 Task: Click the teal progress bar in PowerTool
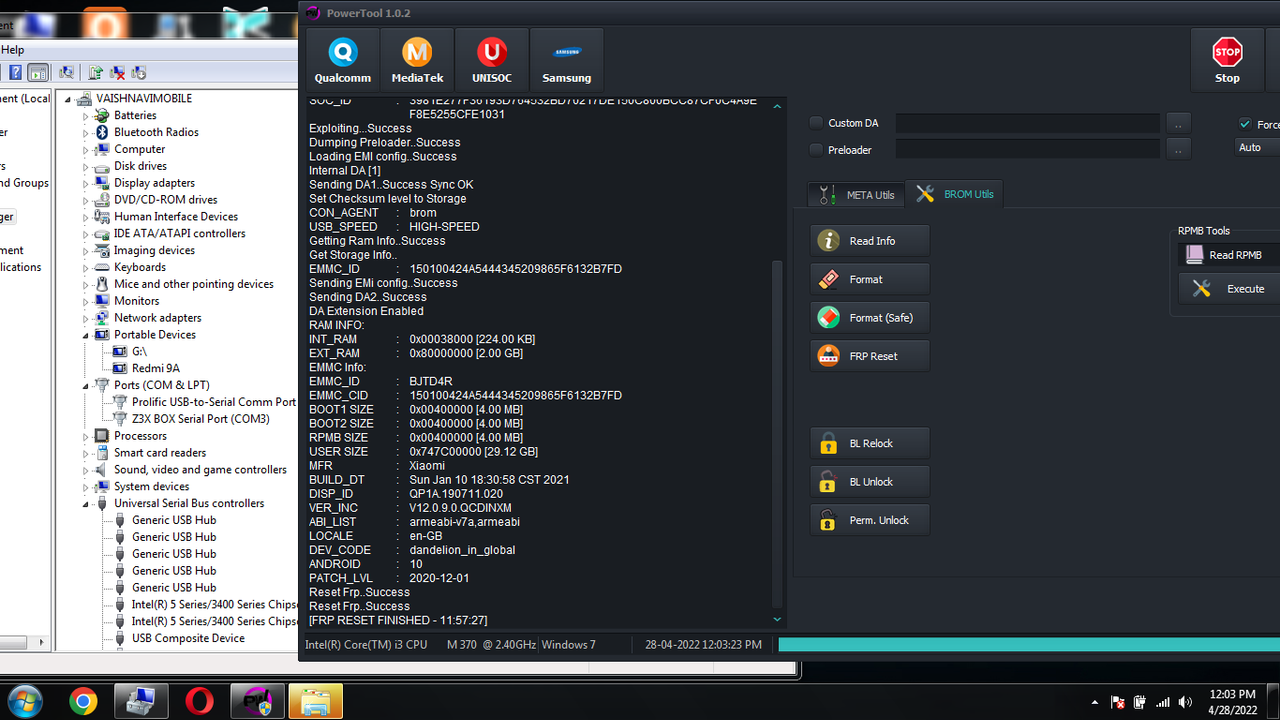(1029, 645)
